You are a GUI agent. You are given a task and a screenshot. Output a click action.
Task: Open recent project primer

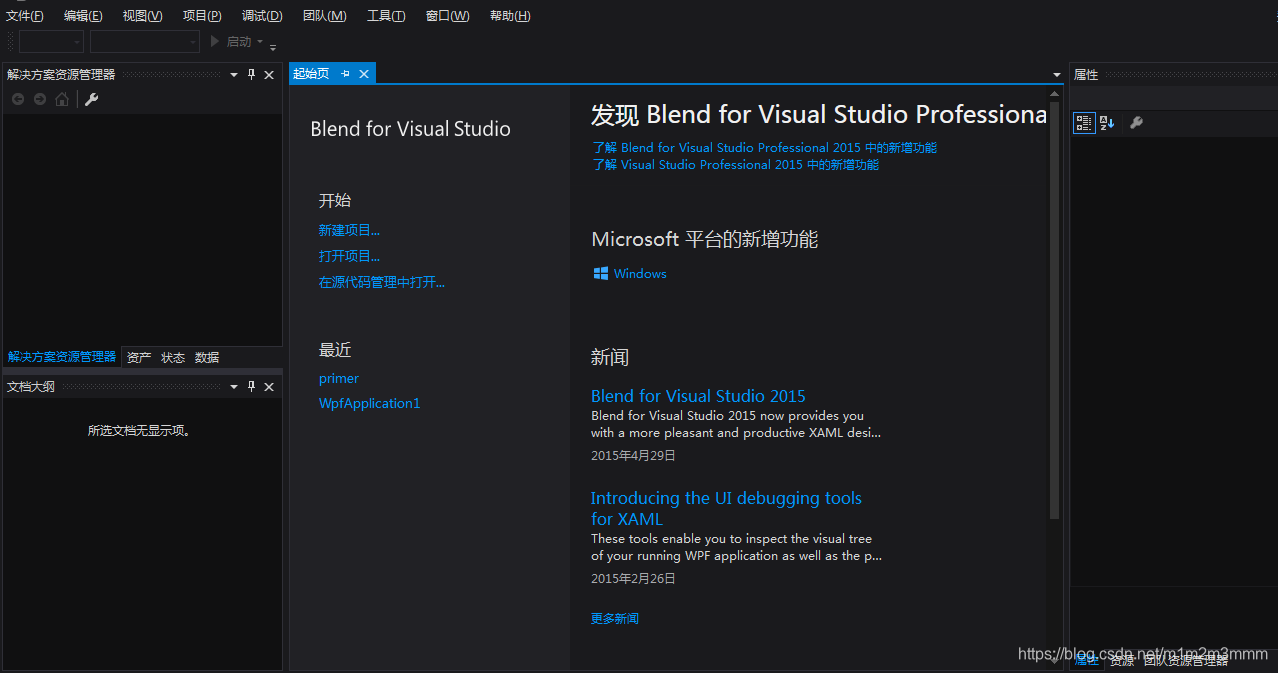(339, 378)
